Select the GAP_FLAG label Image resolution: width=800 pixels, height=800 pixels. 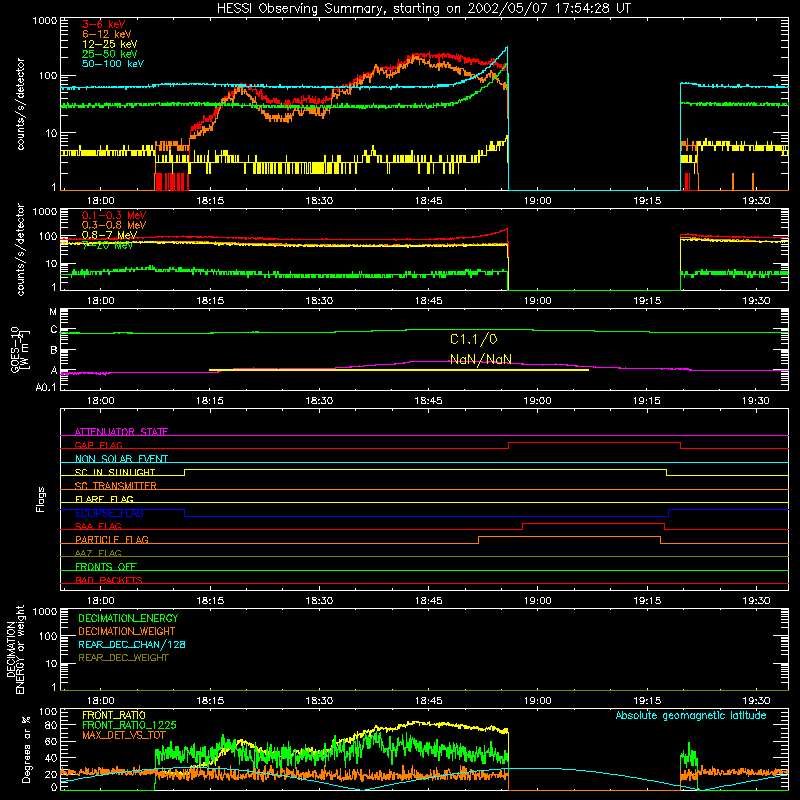tap(98, 445)
